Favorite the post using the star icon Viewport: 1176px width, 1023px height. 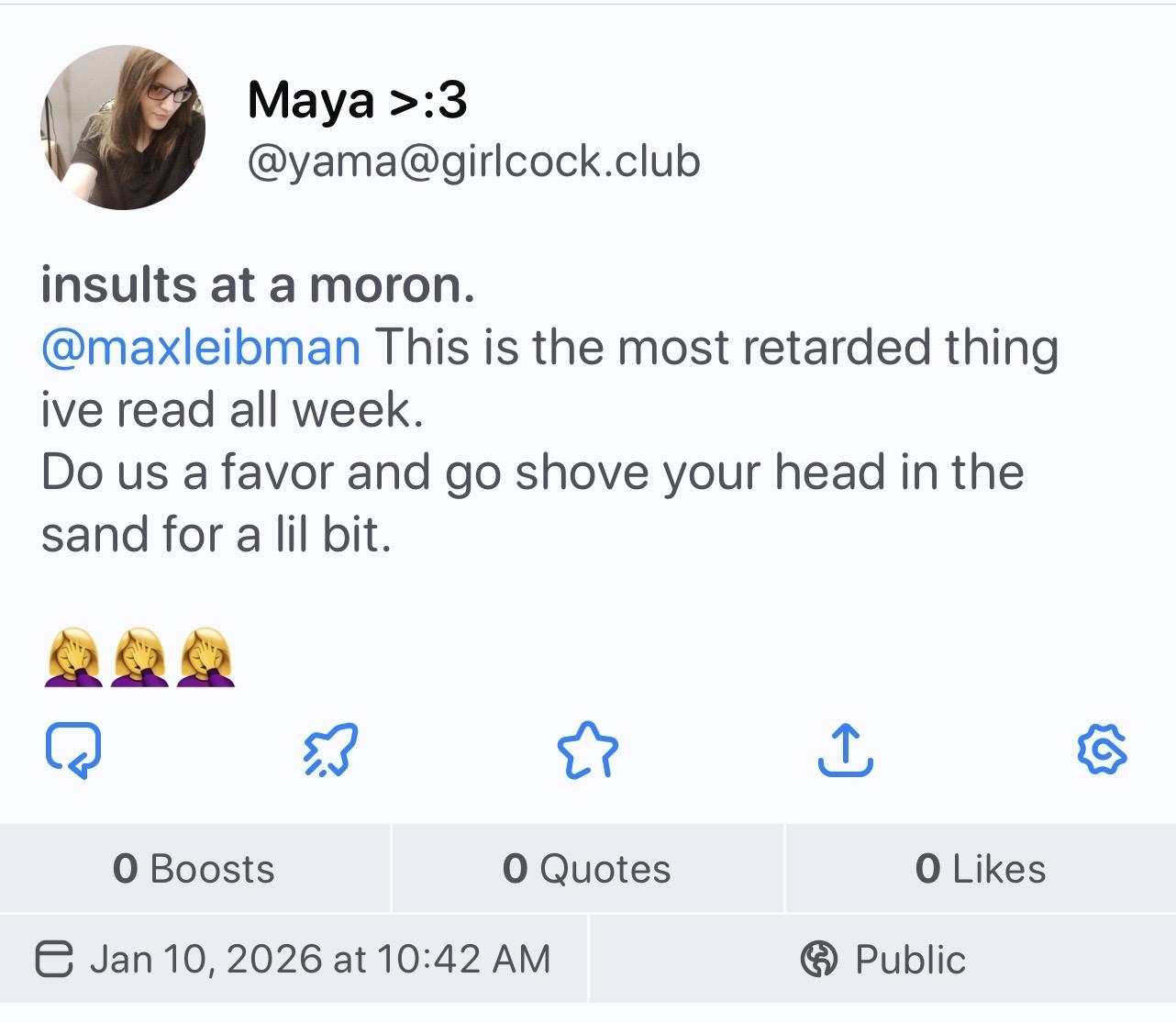click(x=588, y=751)
